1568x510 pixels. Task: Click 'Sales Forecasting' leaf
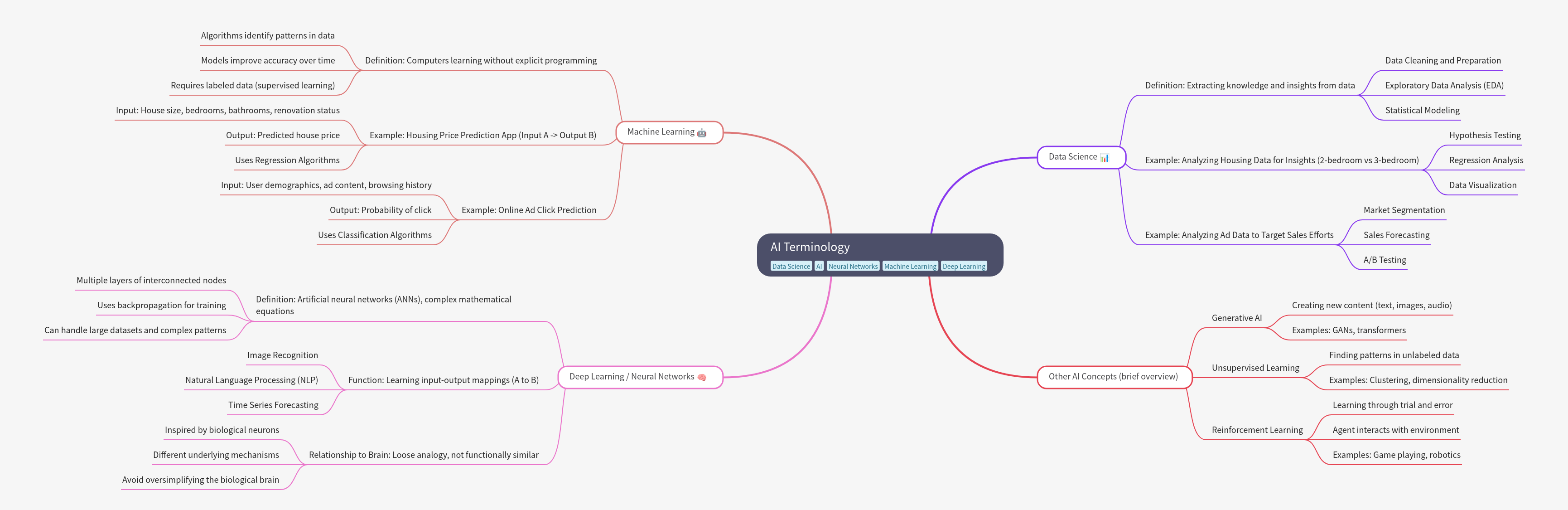pos(1396,235)
